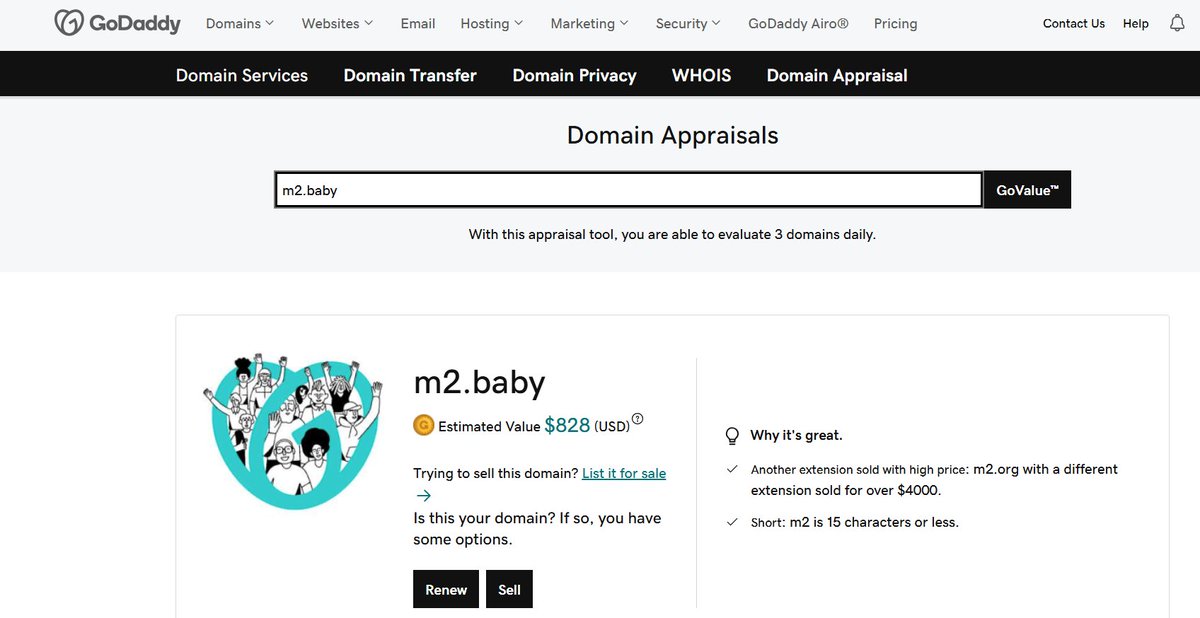Go to Pricing
The image size is (1200, 618).
tap(895, 23)
